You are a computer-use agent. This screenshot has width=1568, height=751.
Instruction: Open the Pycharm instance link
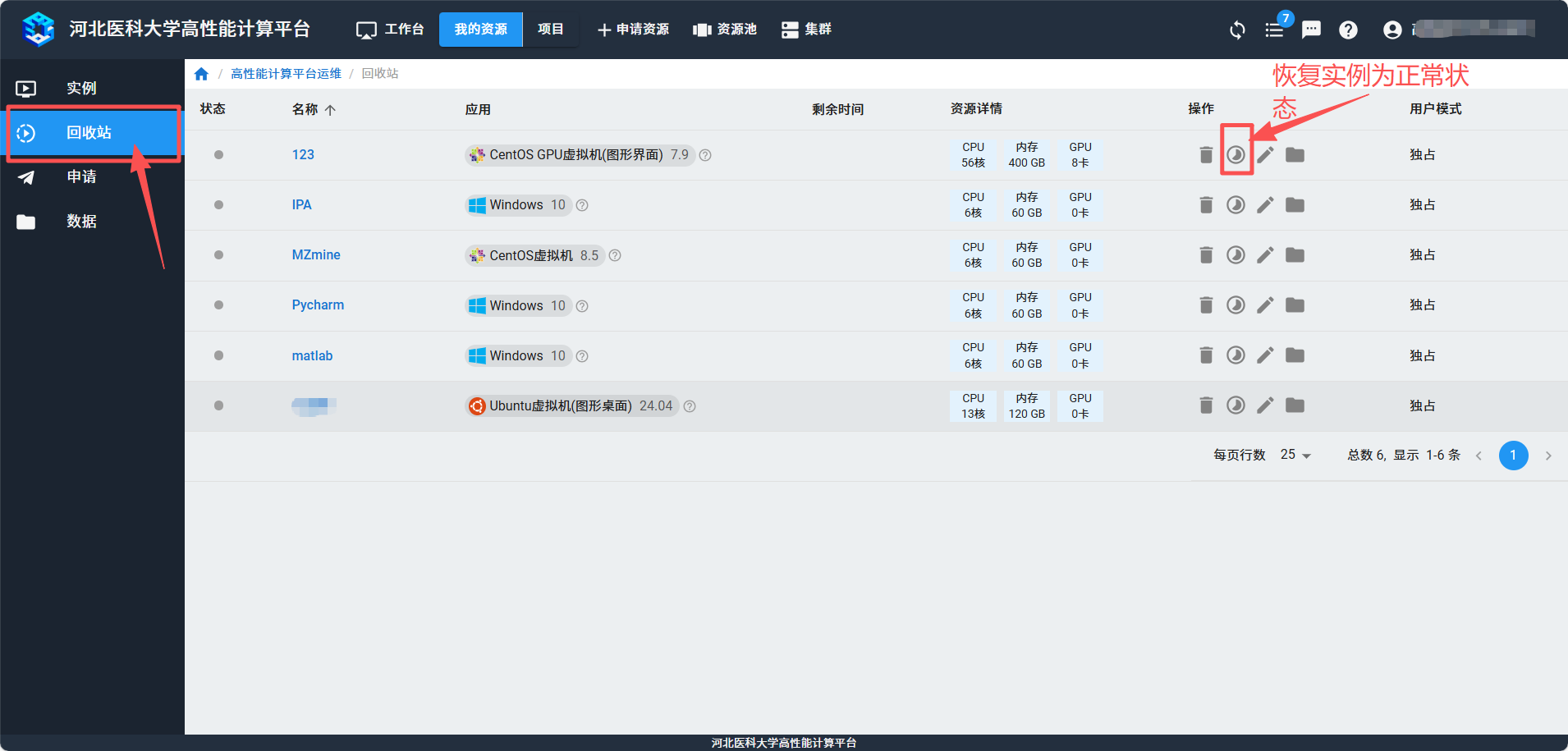click(318, 305)
